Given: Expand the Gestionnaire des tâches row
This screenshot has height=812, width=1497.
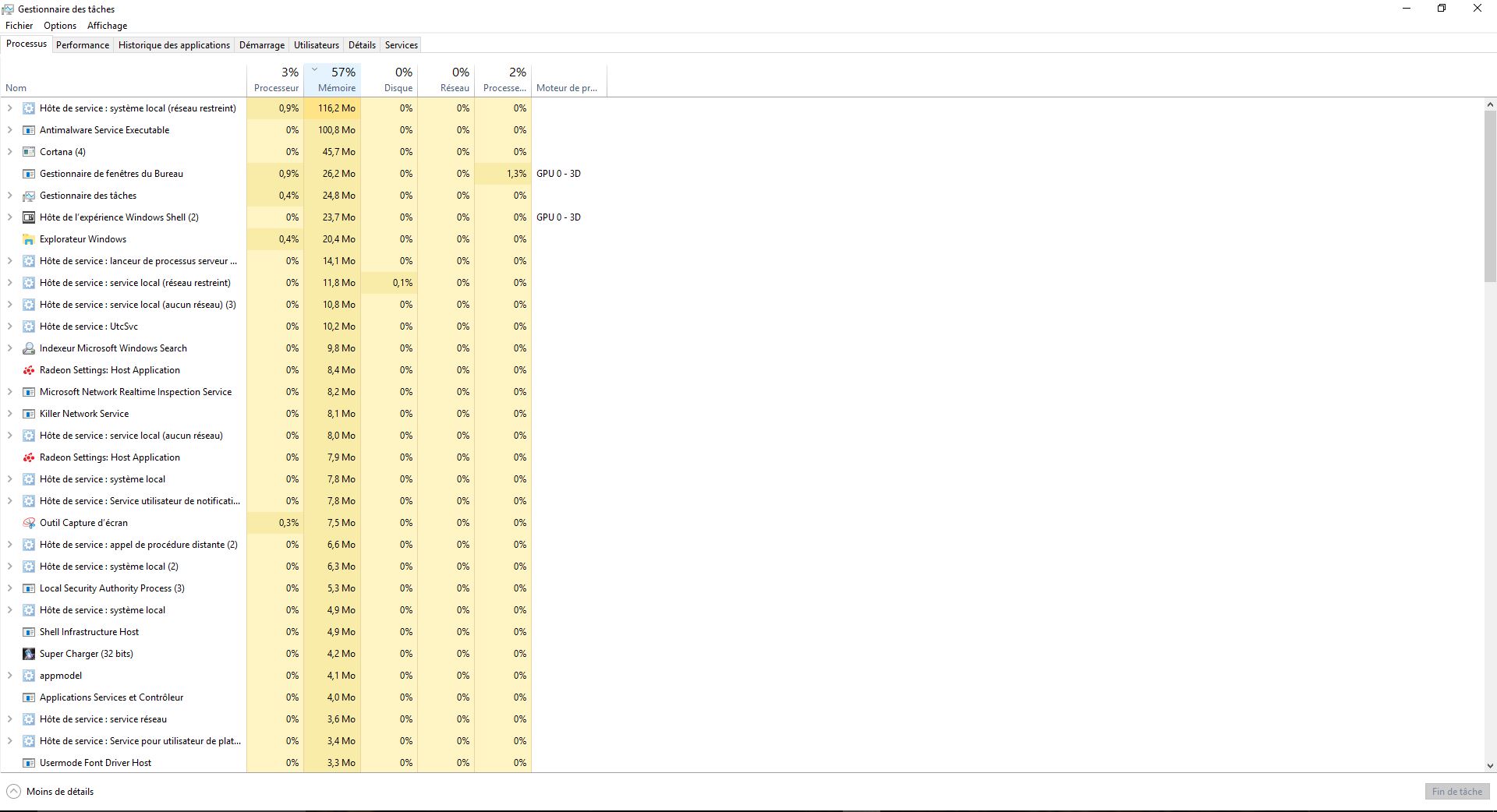Looking at the screenshot, I should tap(10, 196).
